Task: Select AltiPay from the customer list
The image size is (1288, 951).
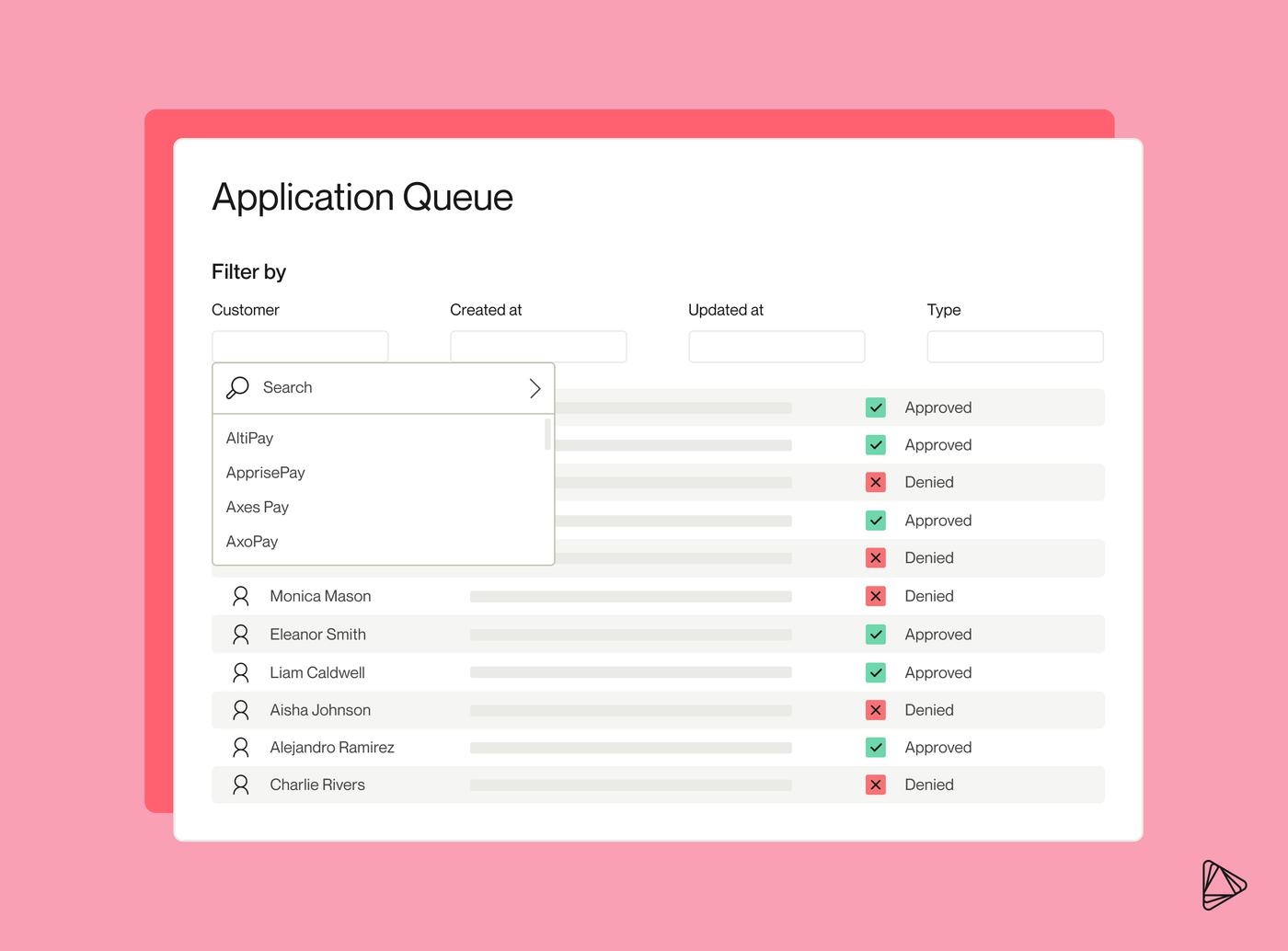Action: click(x=250, y=439)
